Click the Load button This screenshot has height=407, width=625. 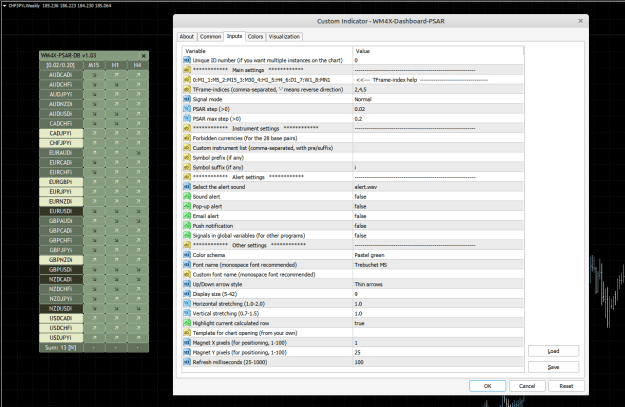553,351
